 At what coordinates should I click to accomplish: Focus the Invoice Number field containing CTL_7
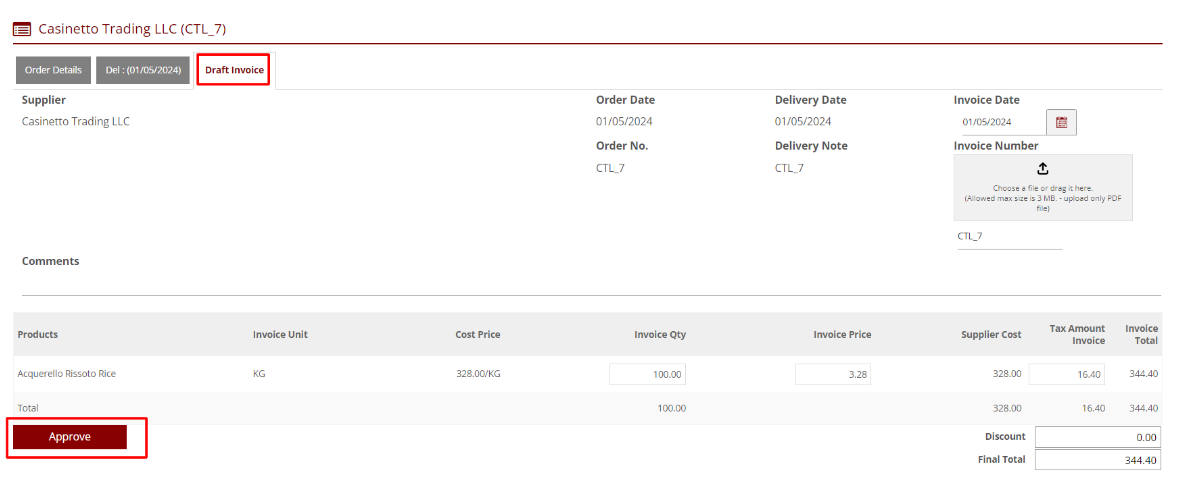tap(1008, 237)
